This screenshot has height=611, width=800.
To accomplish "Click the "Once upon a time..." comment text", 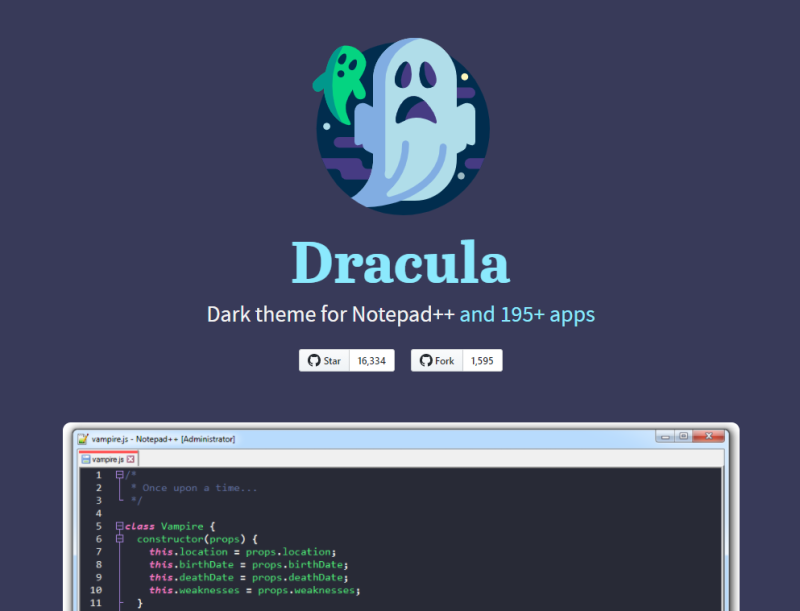I will 199,488.
